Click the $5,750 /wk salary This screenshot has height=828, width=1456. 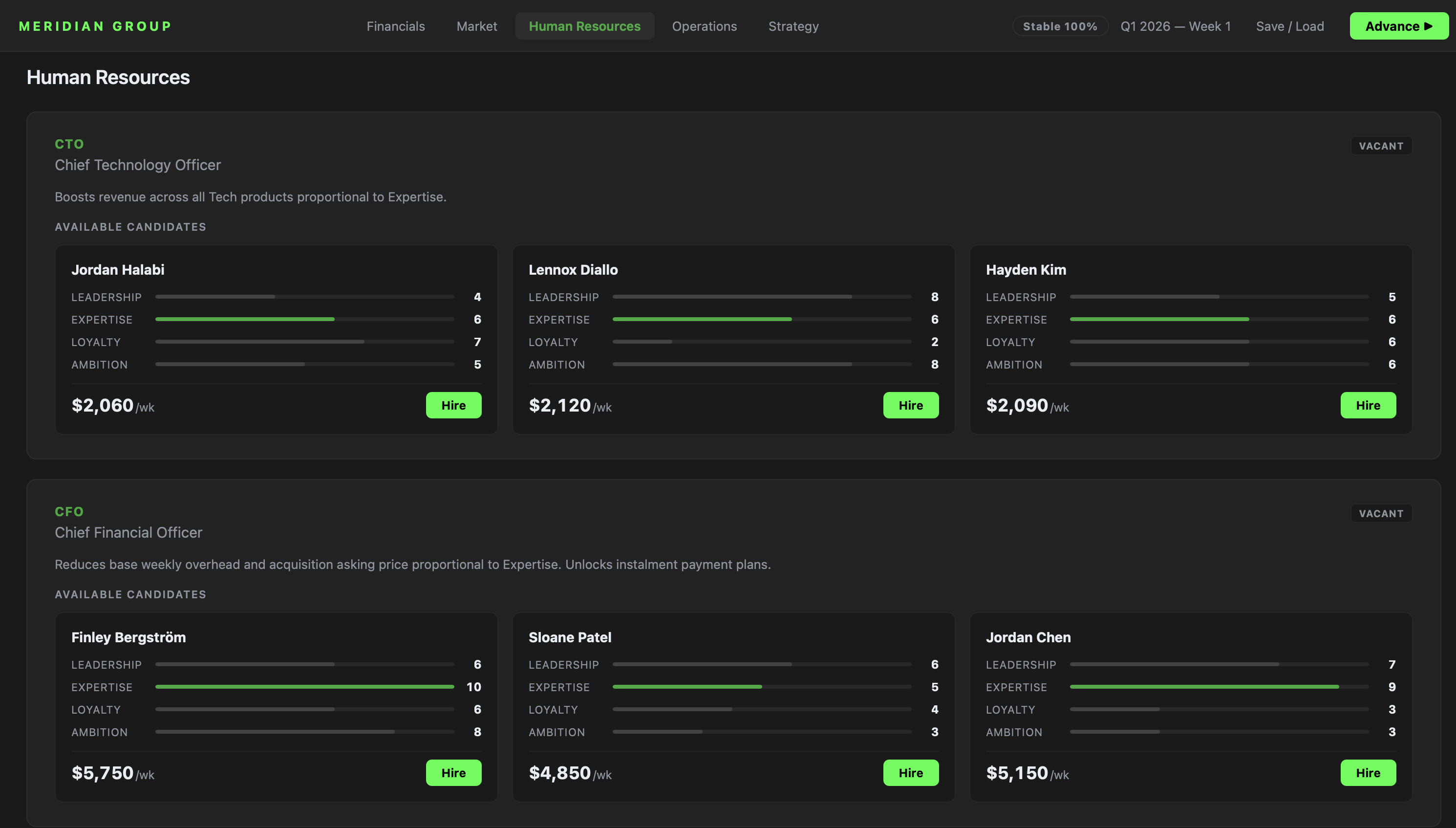click(112, 773)
